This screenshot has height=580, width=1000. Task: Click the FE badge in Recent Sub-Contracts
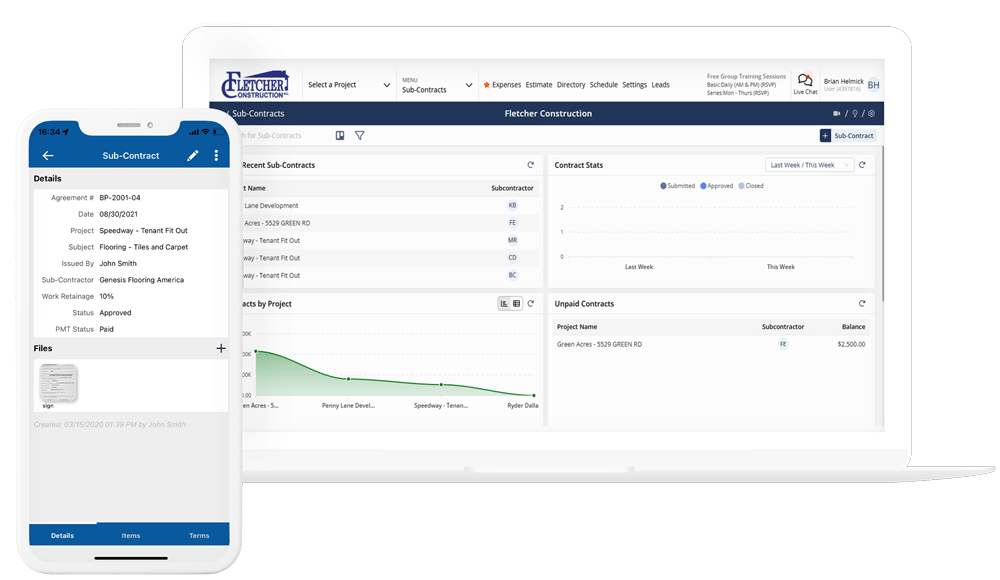(x=512, y=223)
